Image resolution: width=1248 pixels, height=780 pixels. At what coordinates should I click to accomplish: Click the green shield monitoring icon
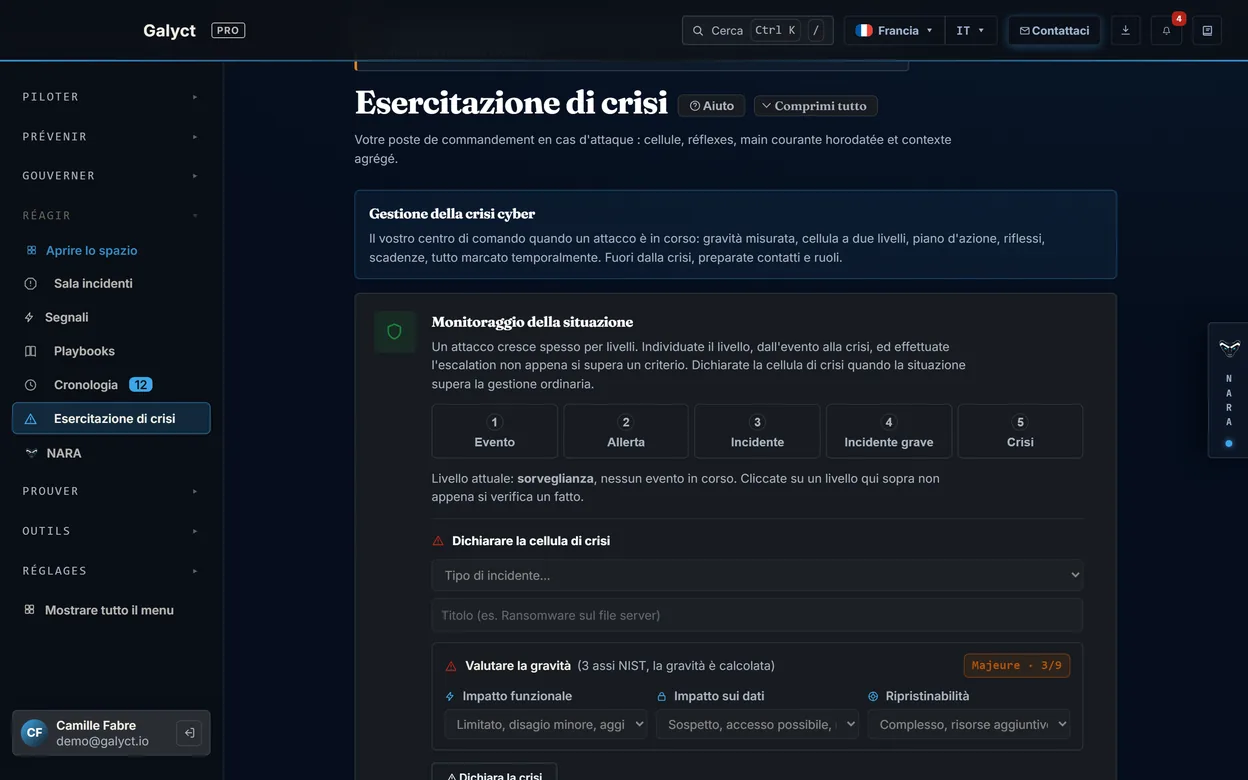pos(394,332)
